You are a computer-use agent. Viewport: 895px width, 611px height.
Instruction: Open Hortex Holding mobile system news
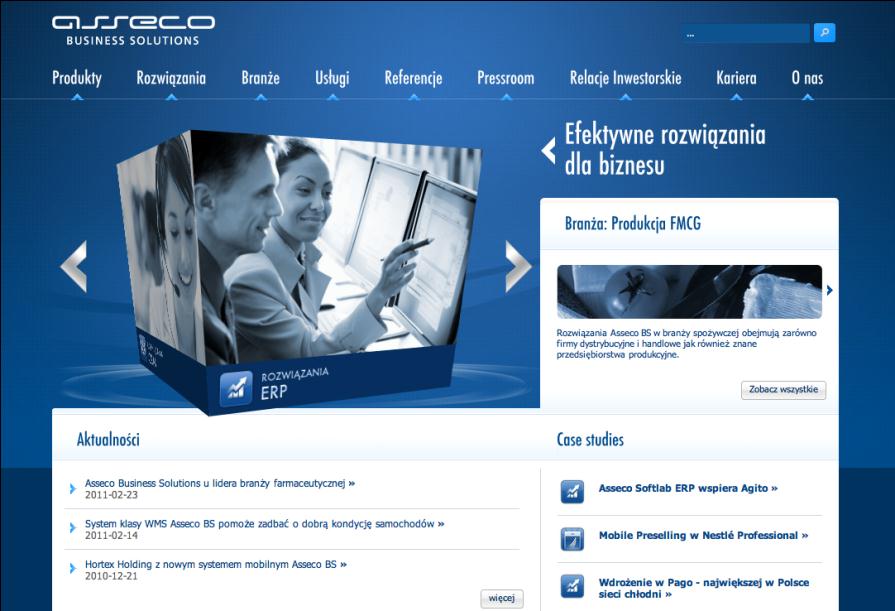tap(216, 564)
